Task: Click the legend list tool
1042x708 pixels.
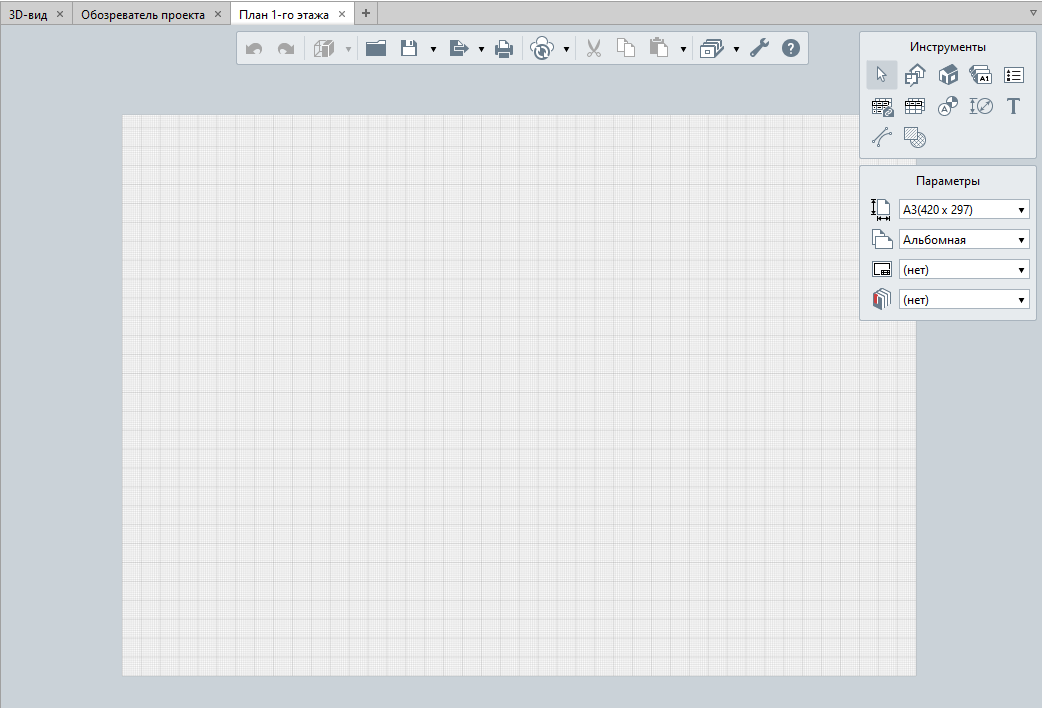Action: point(1013,75)
